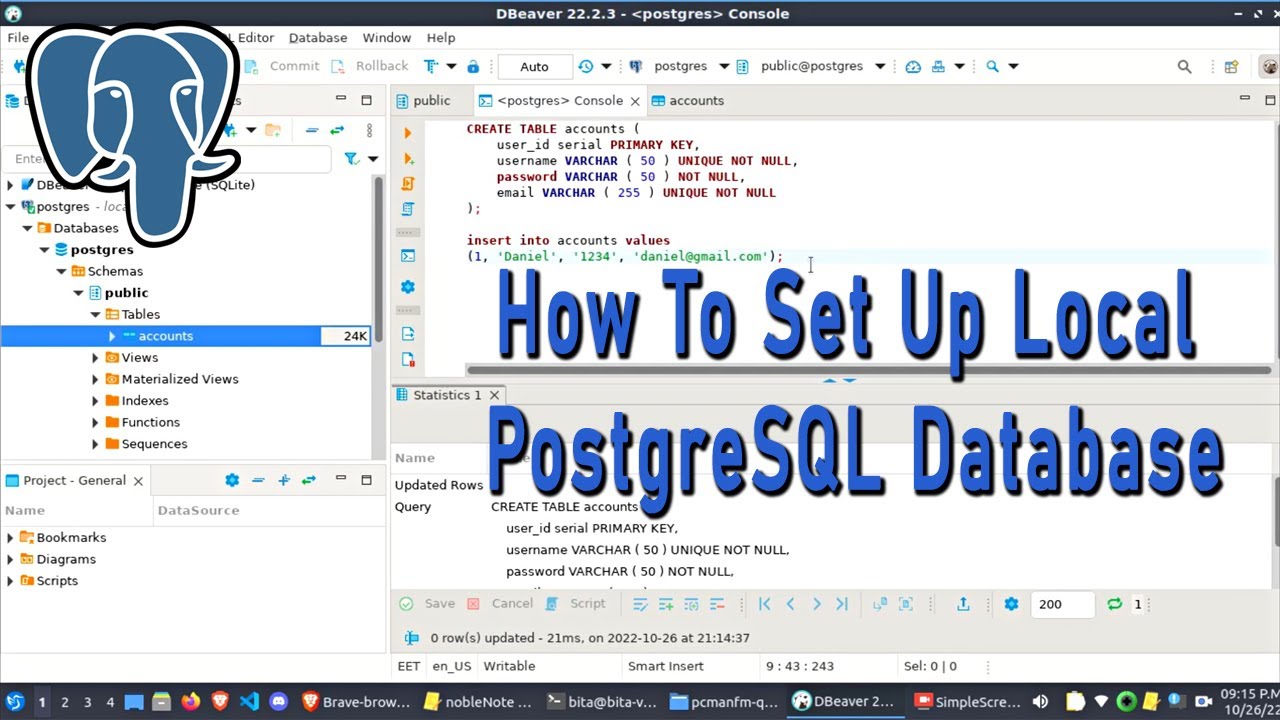Open the Help menu

(x=441, y=38)
